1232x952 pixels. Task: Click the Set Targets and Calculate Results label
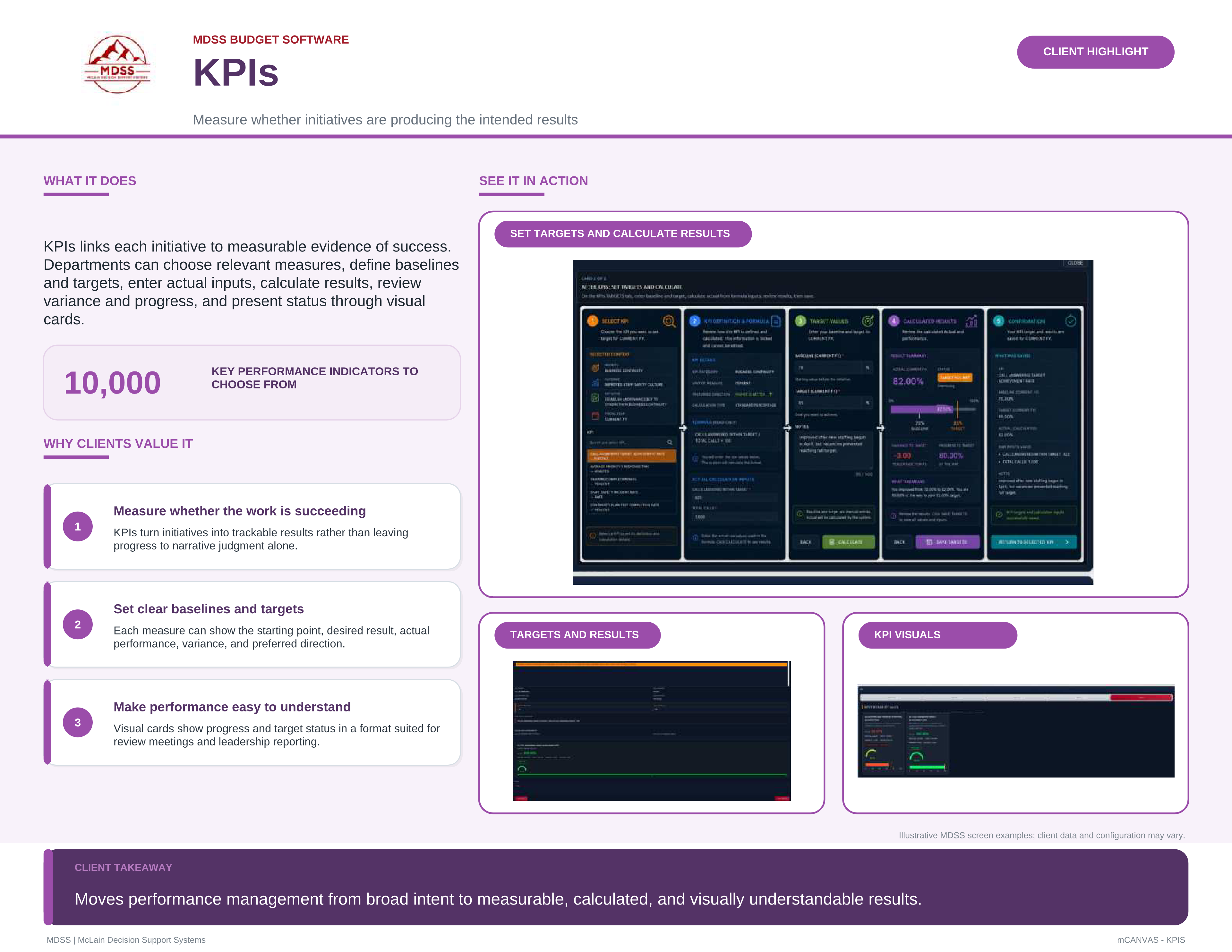tap(623, 234)
